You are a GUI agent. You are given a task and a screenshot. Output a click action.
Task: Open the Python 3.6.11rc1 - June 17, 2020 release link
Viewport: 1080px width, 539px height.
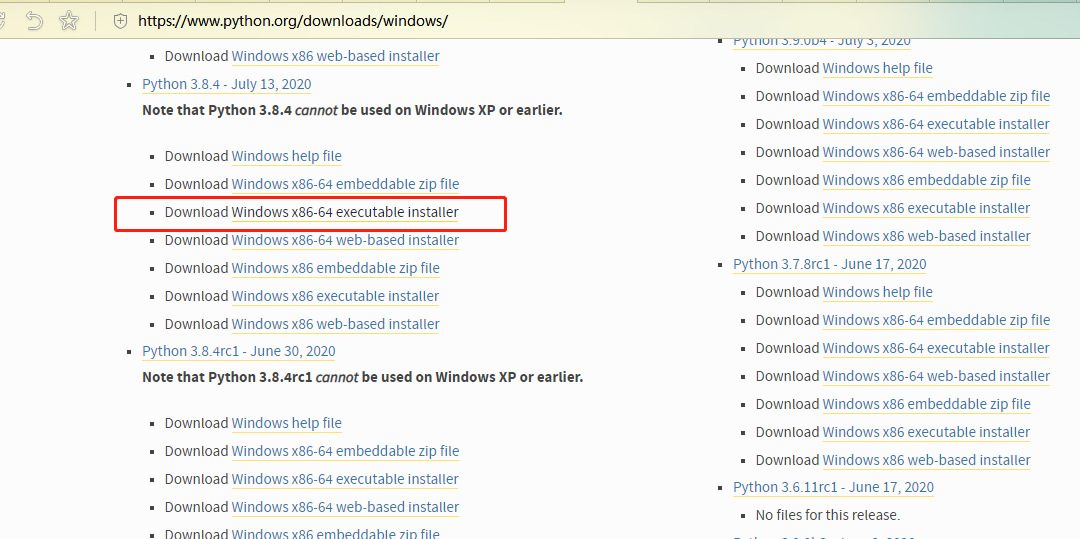(833, 487)
